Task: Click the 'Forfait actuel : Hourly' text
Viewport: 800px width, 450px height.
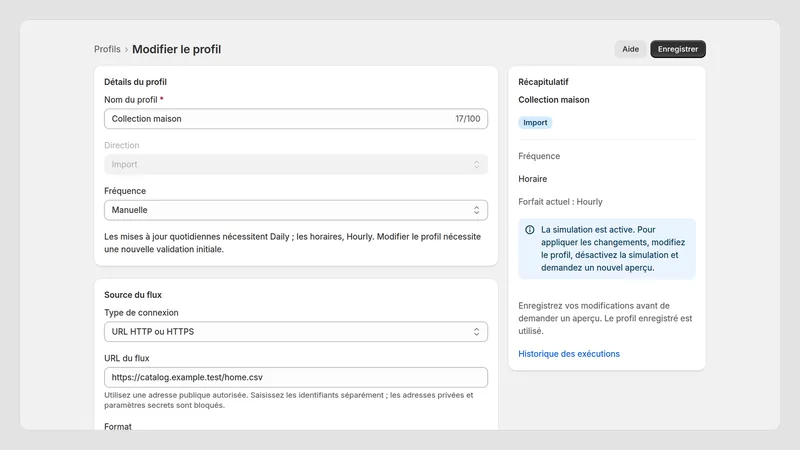Action: pyautogui.click(x=560, y=202)
